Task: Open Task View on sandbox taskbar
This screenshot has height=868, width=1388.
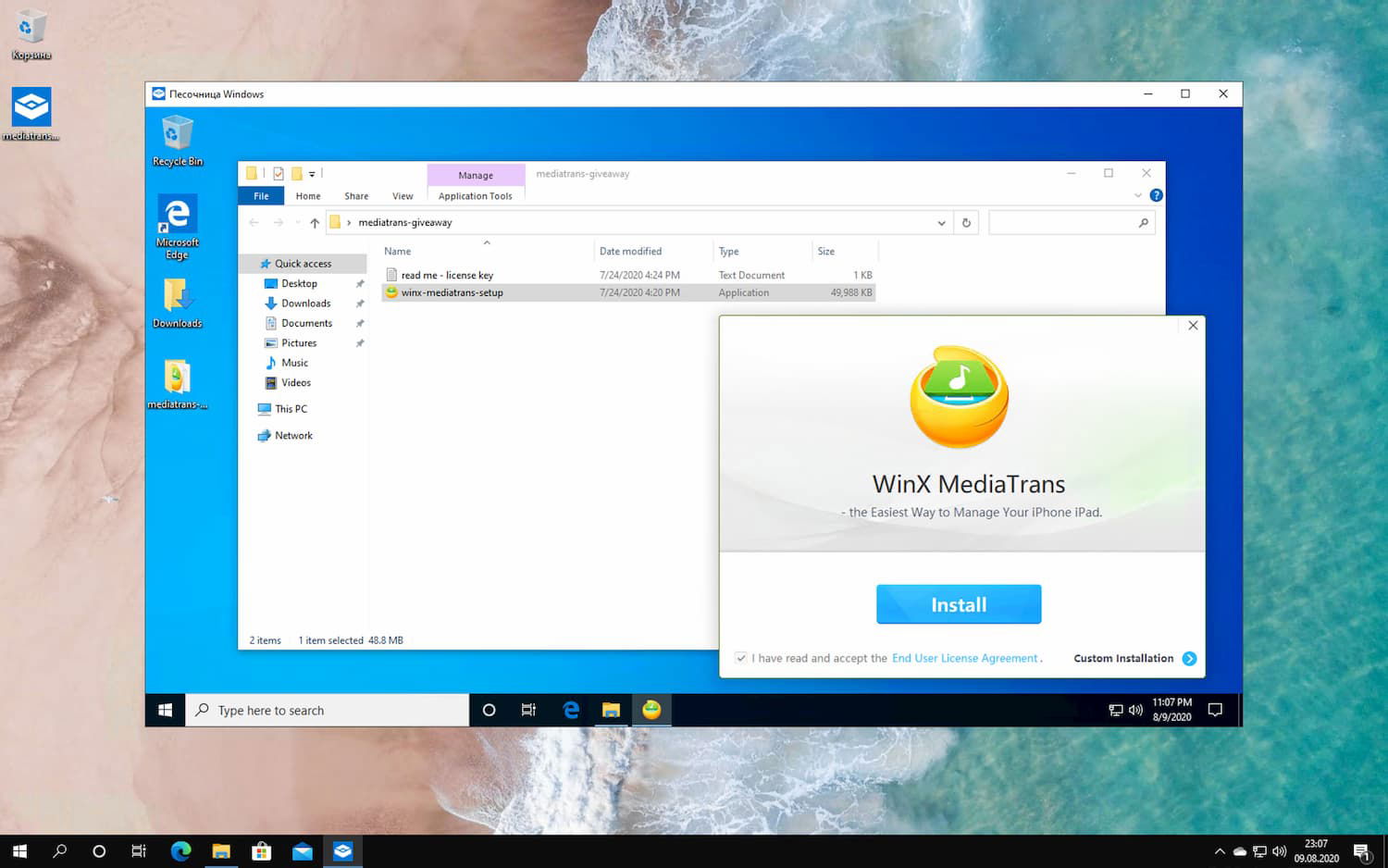Action: coord(528,710)
